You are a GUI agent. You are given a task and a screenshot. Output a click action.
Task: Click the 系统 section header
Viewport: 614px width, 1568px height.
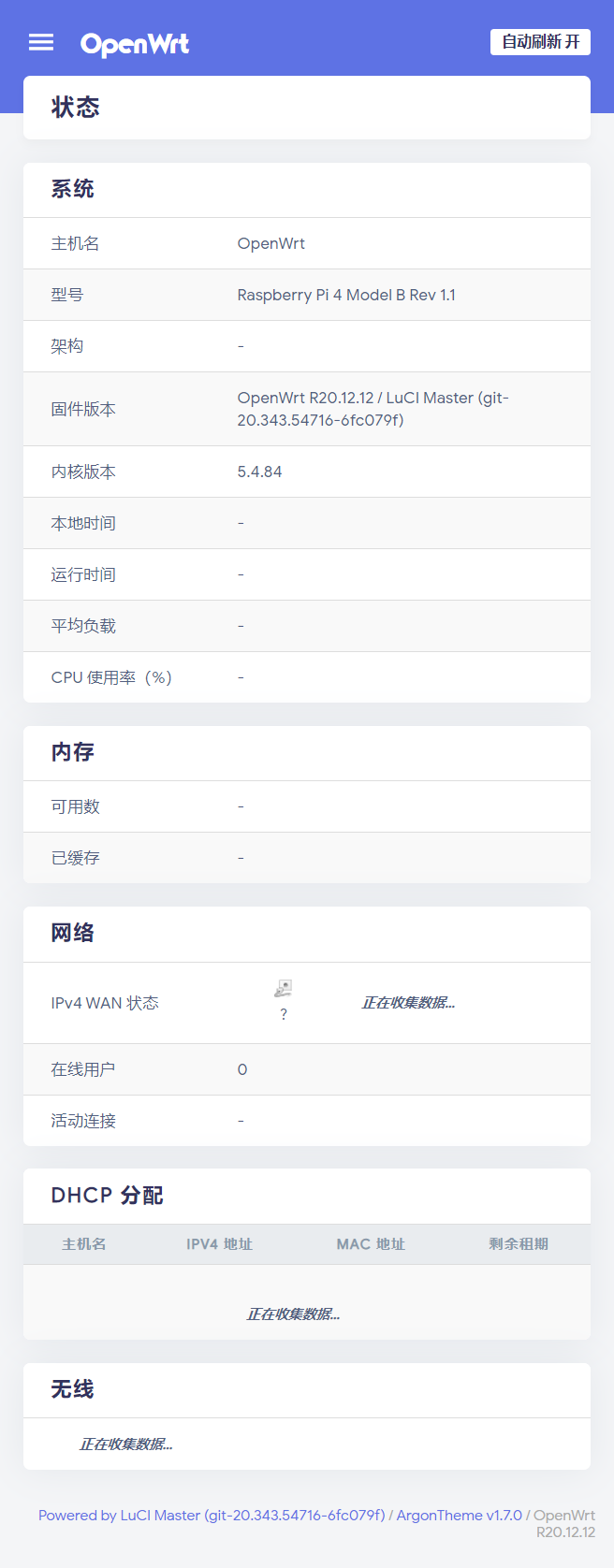click(72, 190)
